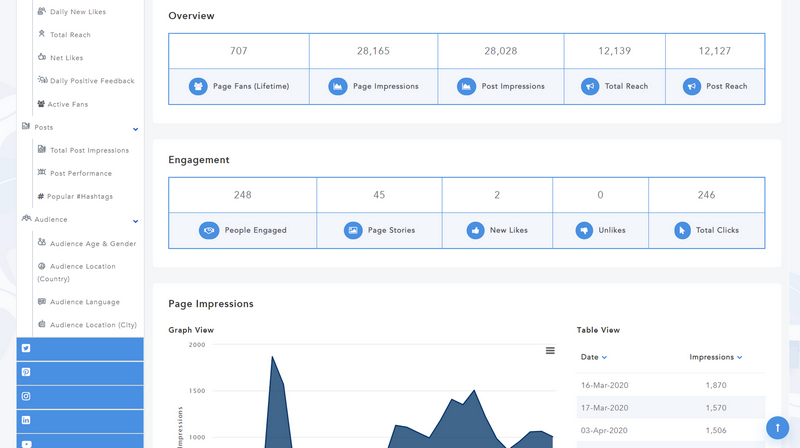The image size is (800, 448).
Task: Select the Post Impressions overview label
Action: click(513, 86)
